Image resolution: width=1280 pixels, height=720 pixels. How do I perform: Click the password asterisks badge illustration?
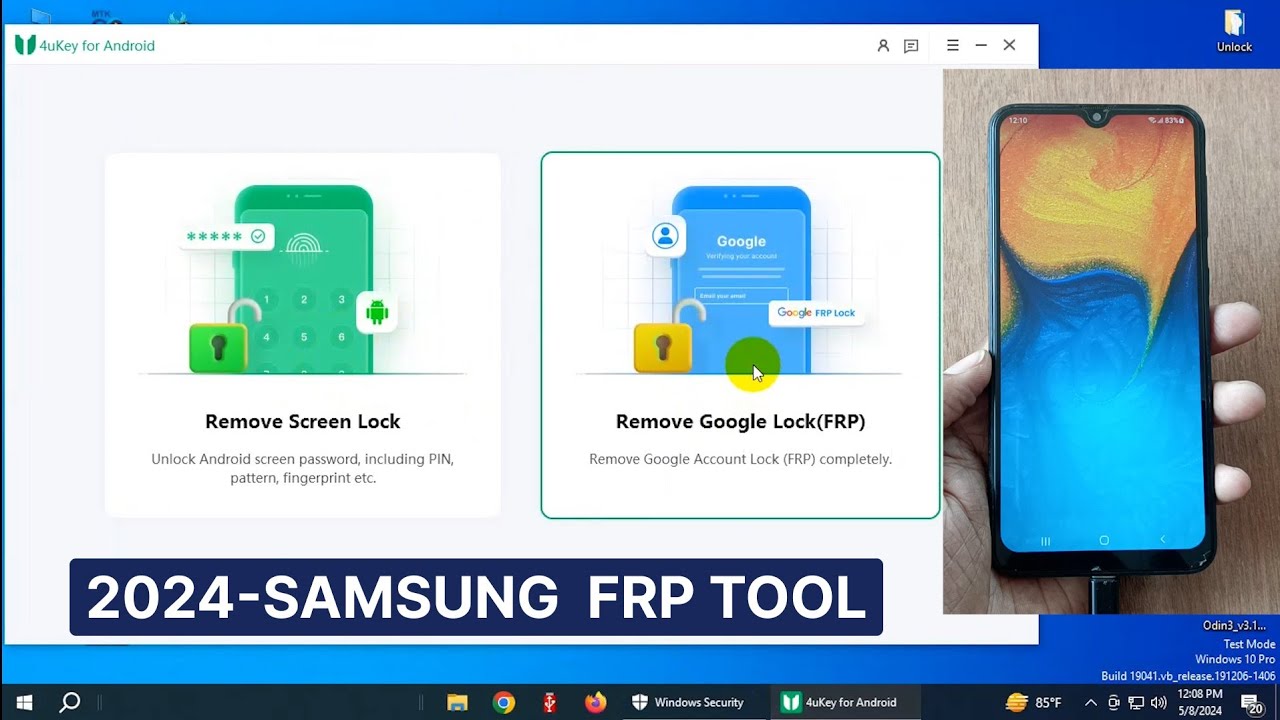(x=227, y=236)
